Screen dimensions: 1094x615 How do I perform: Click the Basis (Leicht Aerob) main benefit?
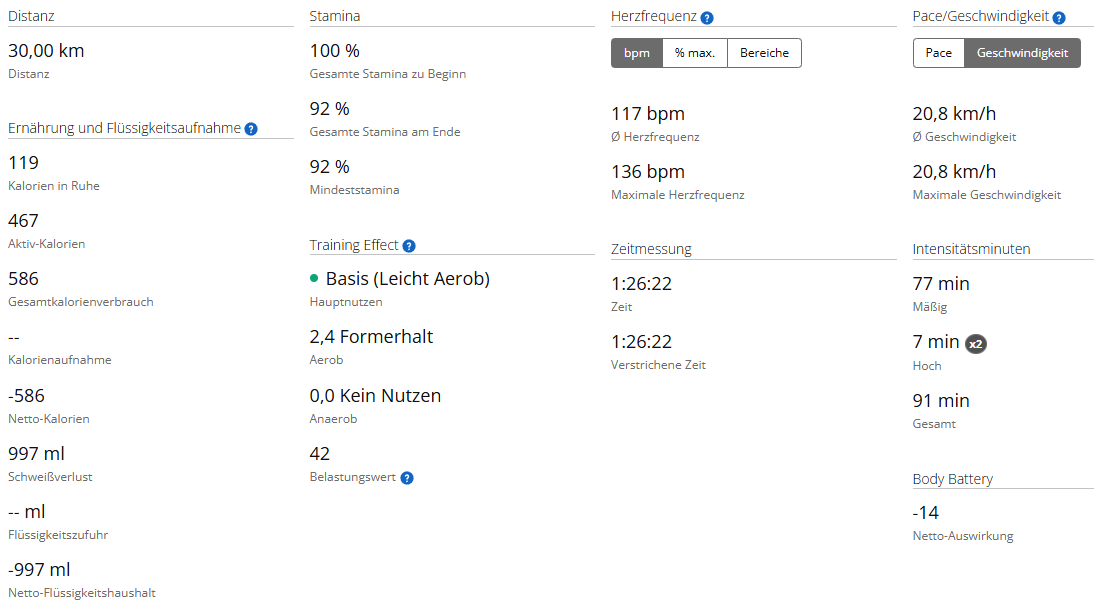click(407, 279)
